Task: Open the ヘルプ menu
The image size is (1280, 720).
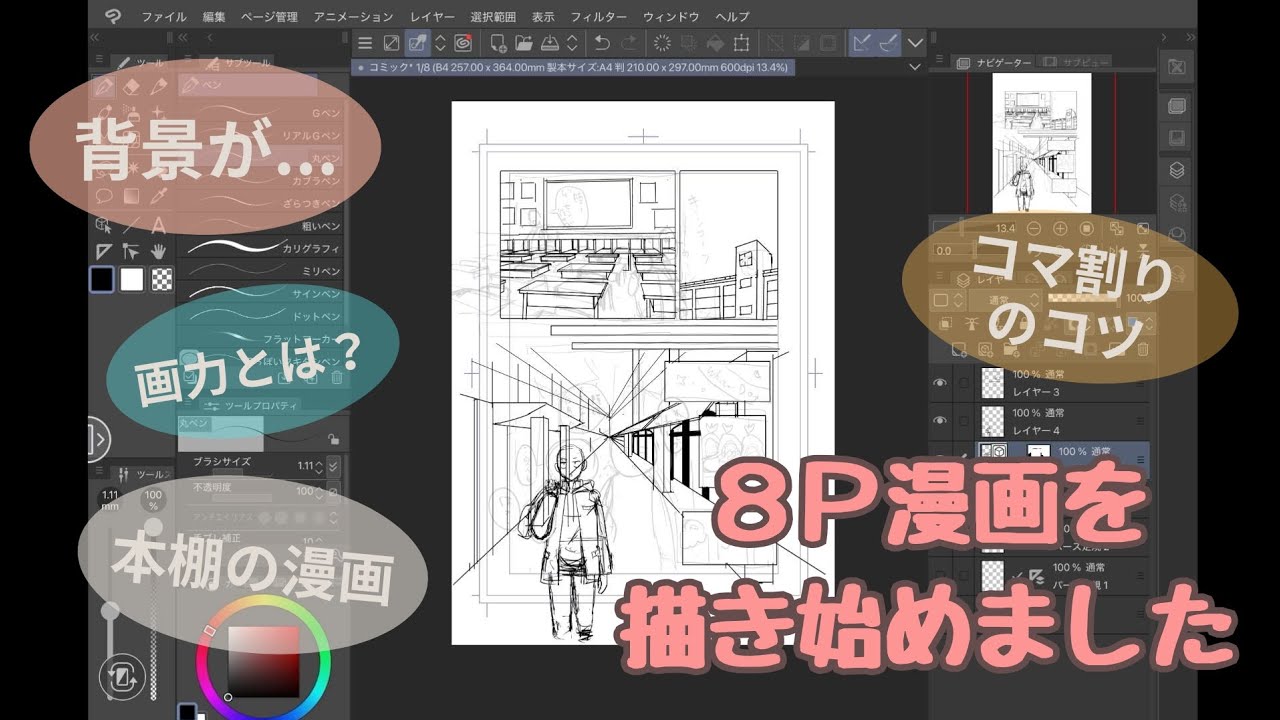Action: coord(732,17)
